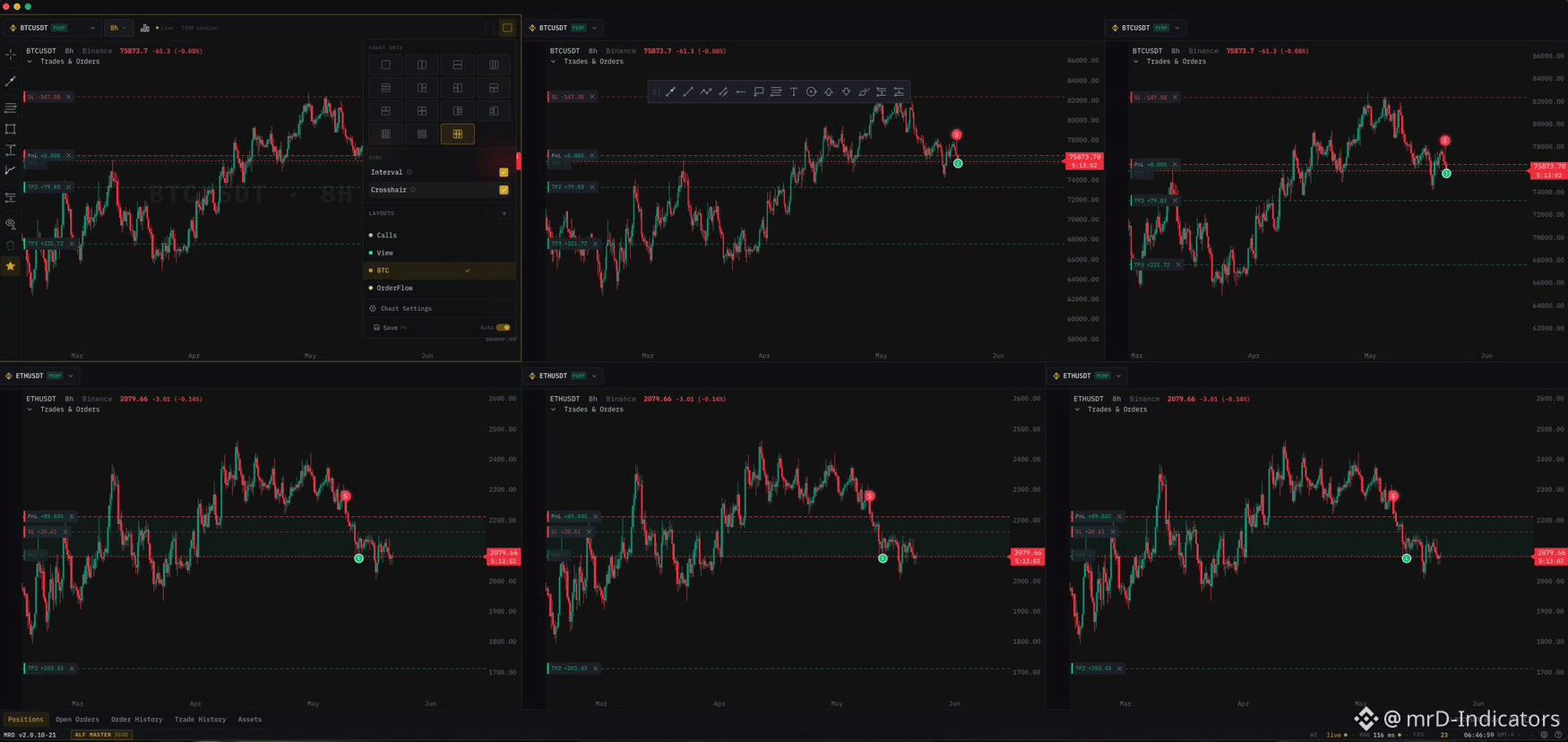This screenshot has height=742, width=1568.
Task: Choose the four-column grid layout
Action: (386, 134)
